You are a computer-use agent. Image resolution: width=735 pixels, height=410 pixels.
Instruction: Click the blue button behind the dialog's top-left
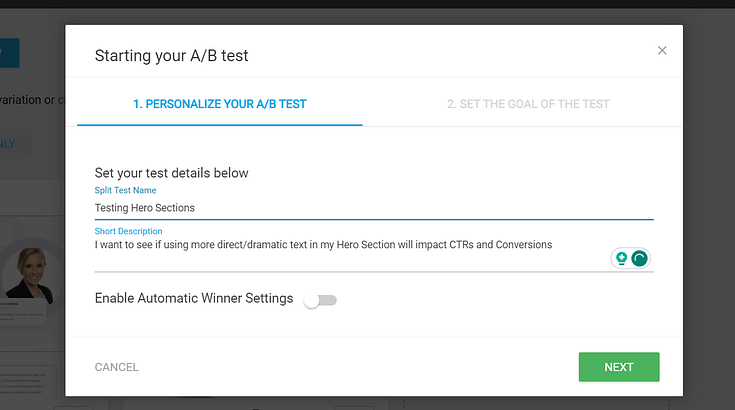point(10,52)
